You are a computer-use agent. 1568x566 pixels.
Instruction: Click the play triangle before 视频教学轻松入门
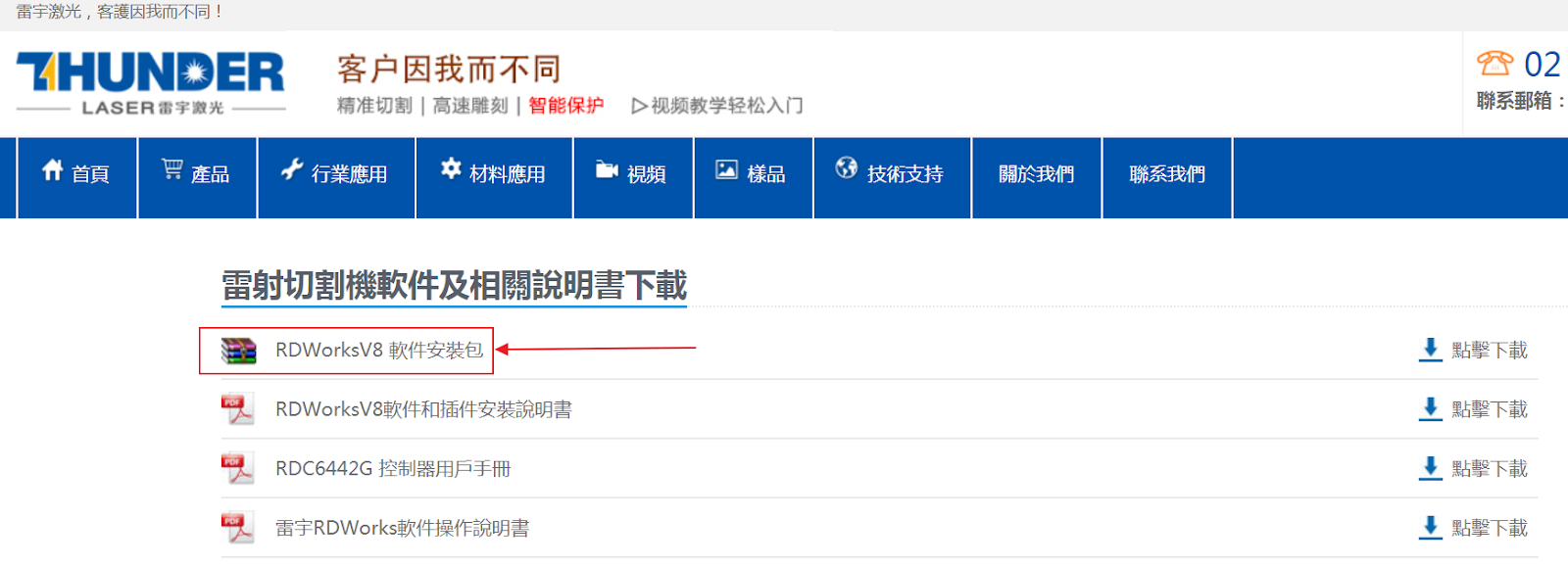pos(639,106)
